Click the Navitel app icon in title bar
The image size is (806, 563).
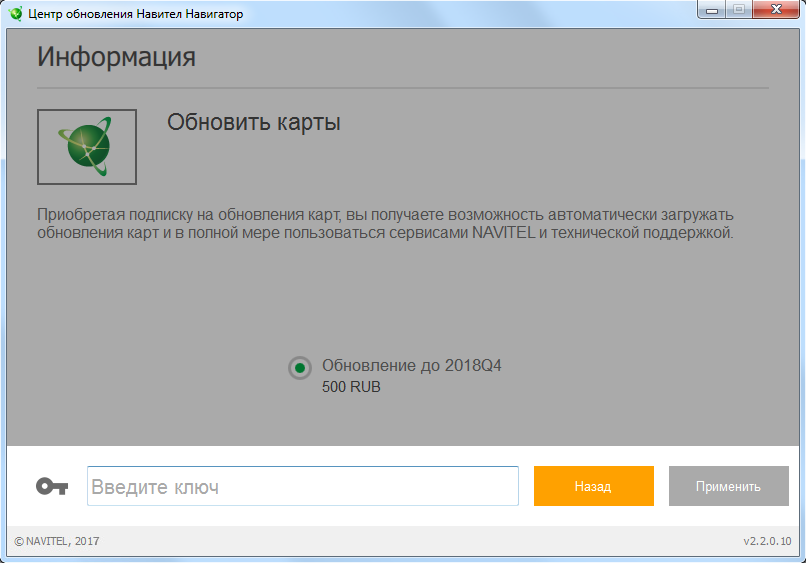16,13
